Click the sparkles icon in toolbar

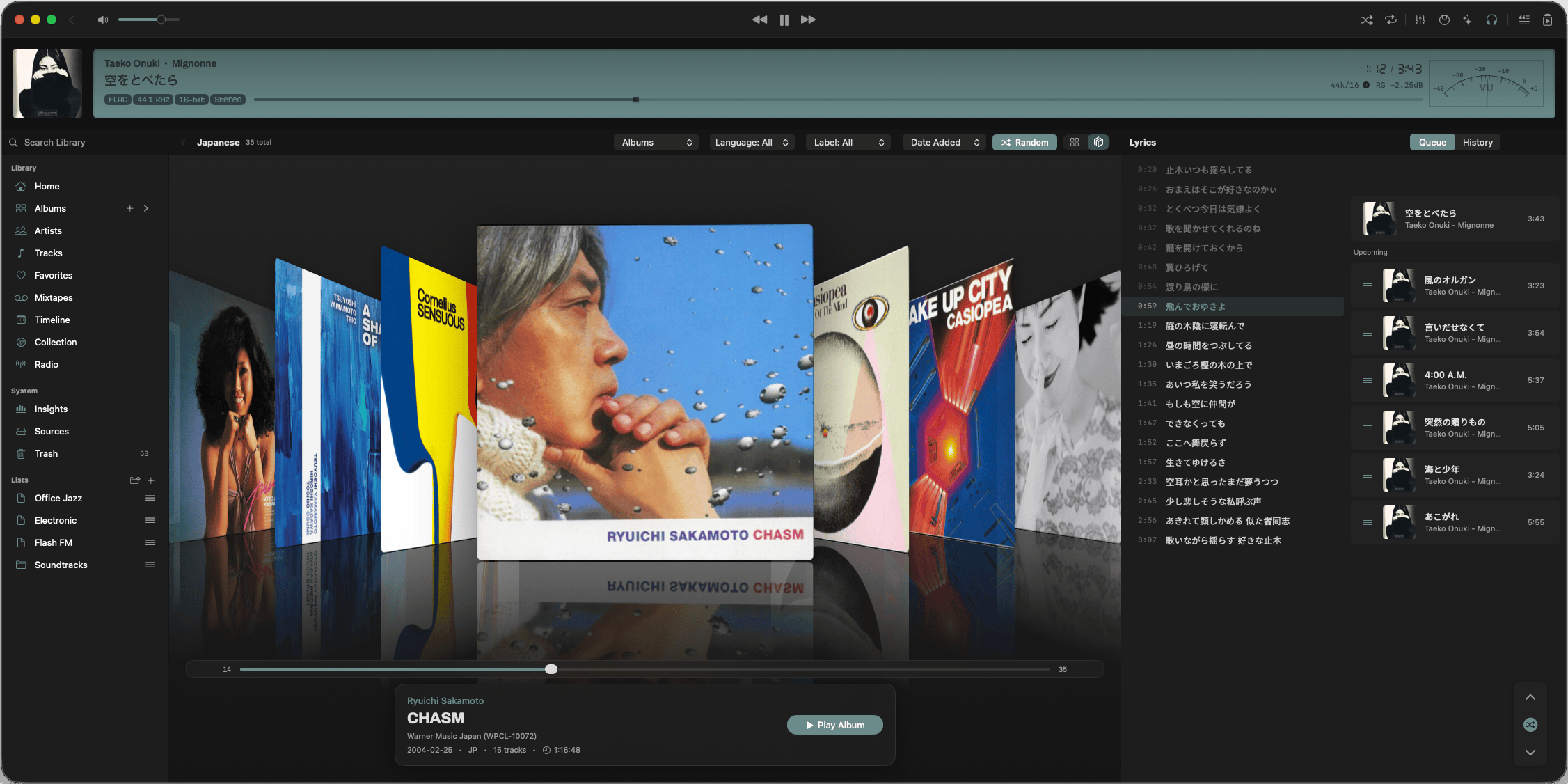tap(1468, 20)
